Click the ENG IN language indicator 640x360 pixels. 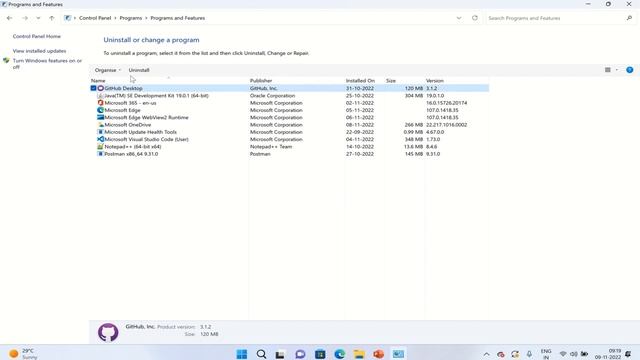tap(546, 354)
